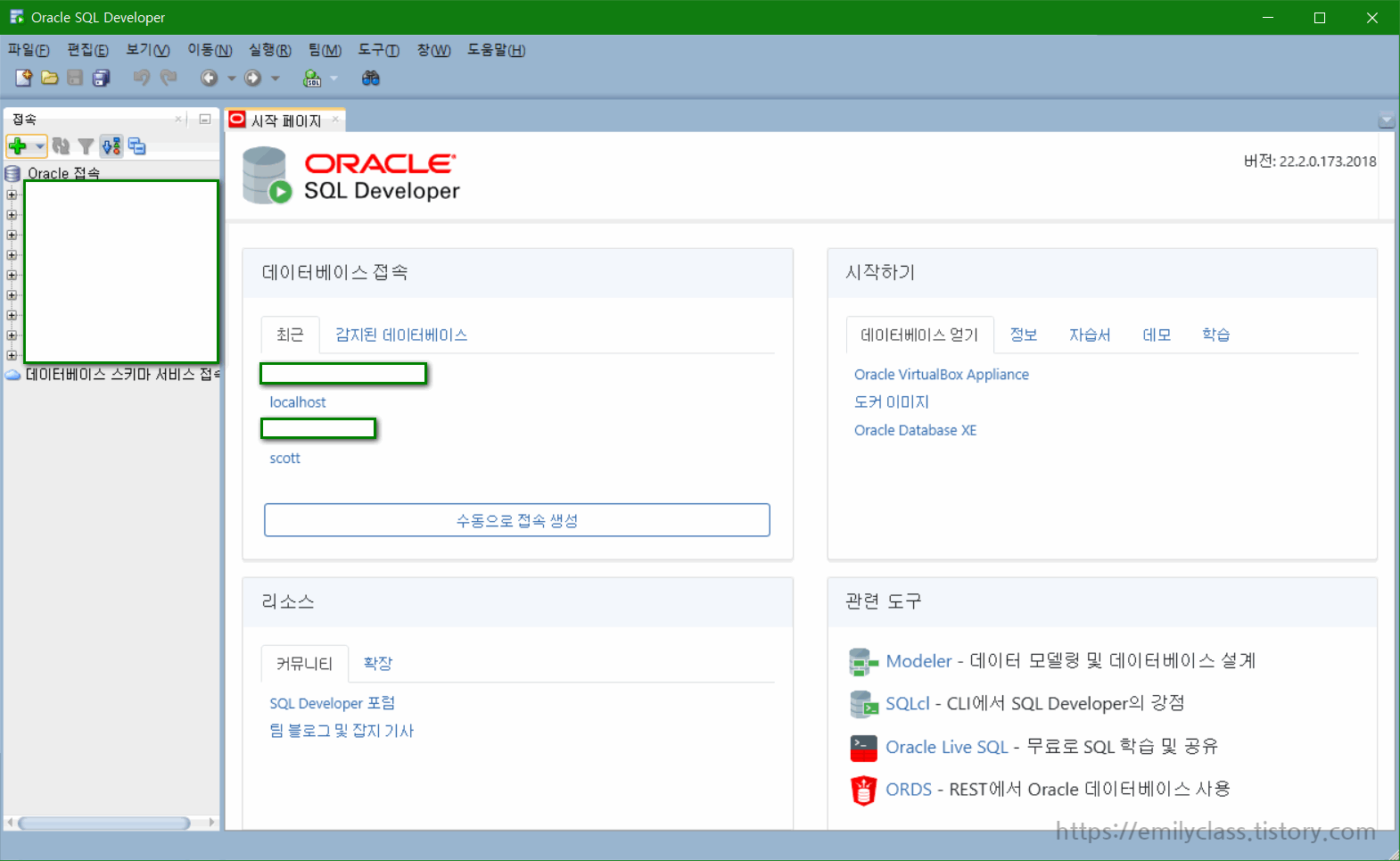Click the Undo arrow icon
Screen dimensions: 1400x861
[x=142, y=78]
